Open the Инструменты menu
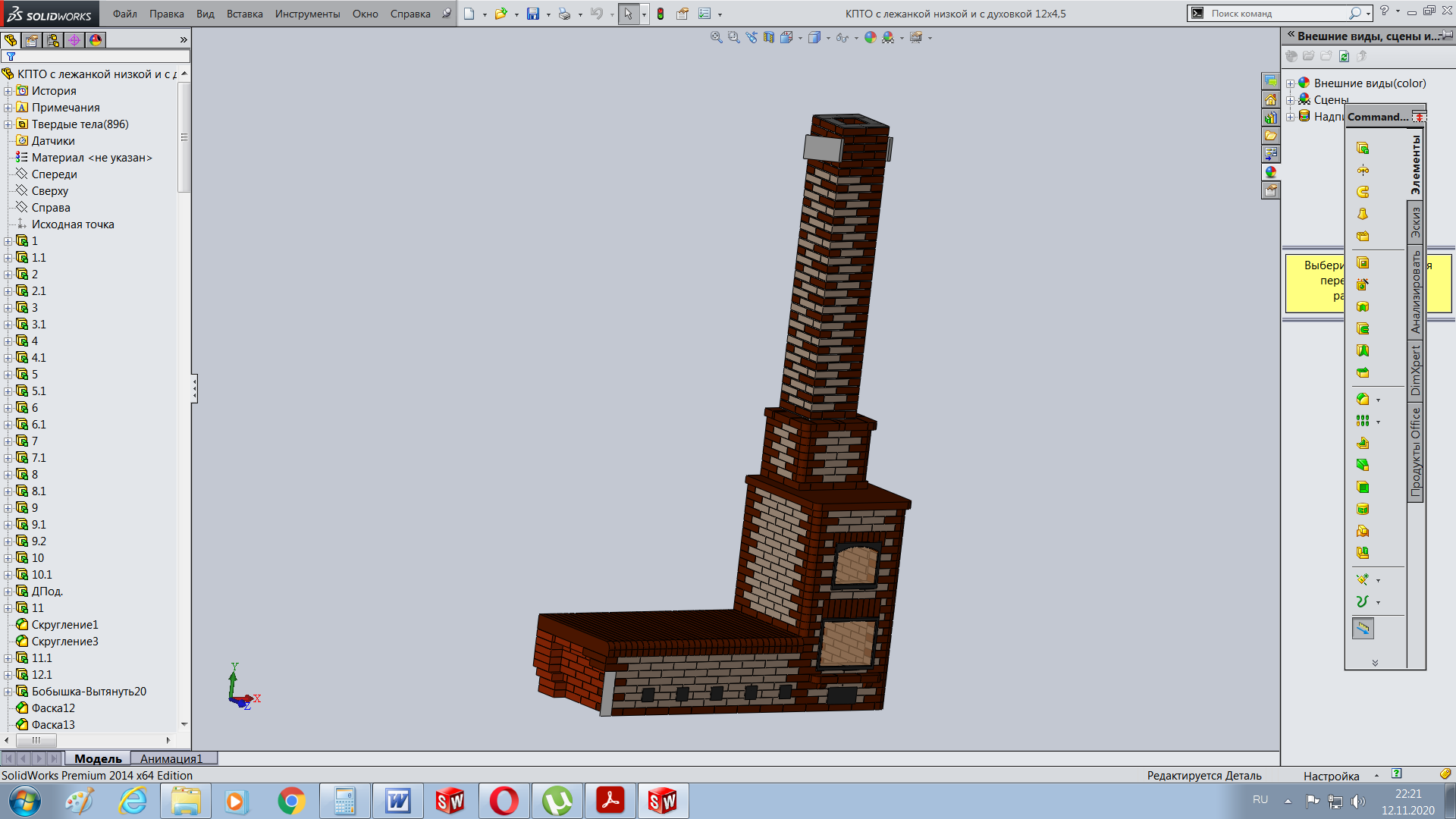The height and width of the screenshot is (819, 1456). click(307, 14)
